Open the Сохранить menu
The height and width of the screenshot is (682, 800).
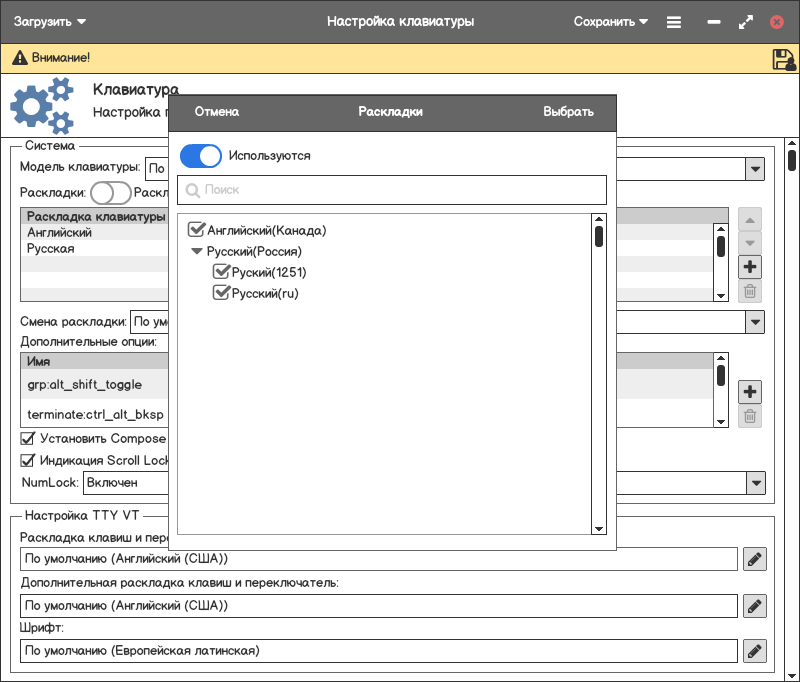611,21
